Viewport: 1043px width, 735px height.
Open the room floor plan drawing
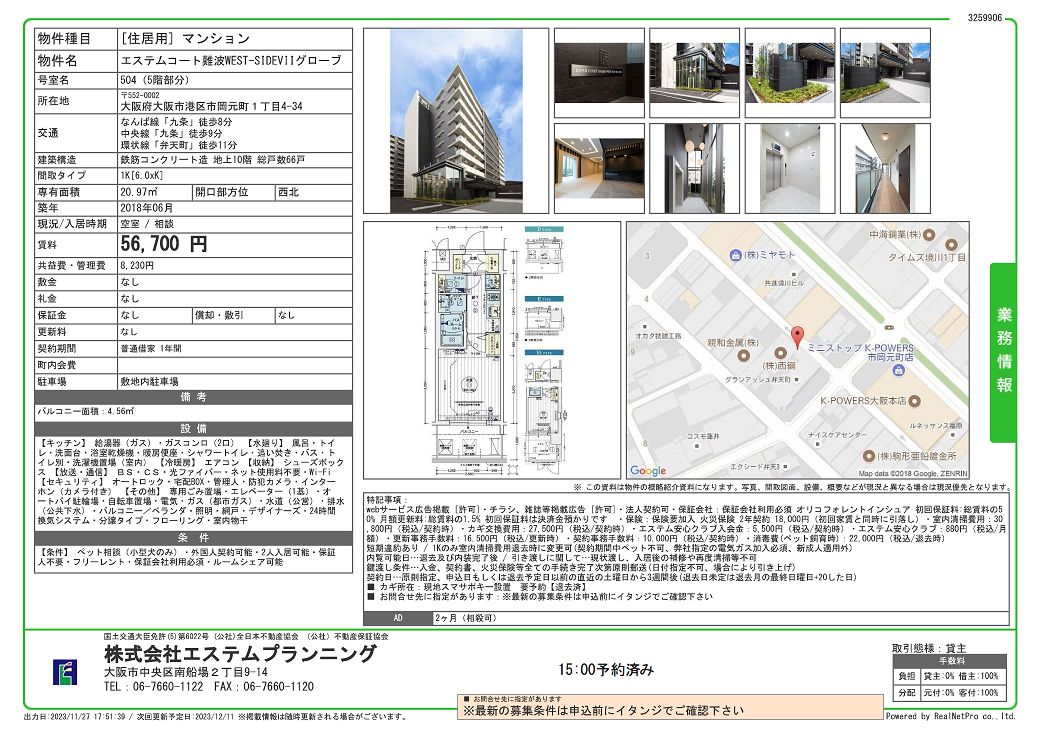pyautogui.click(x=469, y=351)
